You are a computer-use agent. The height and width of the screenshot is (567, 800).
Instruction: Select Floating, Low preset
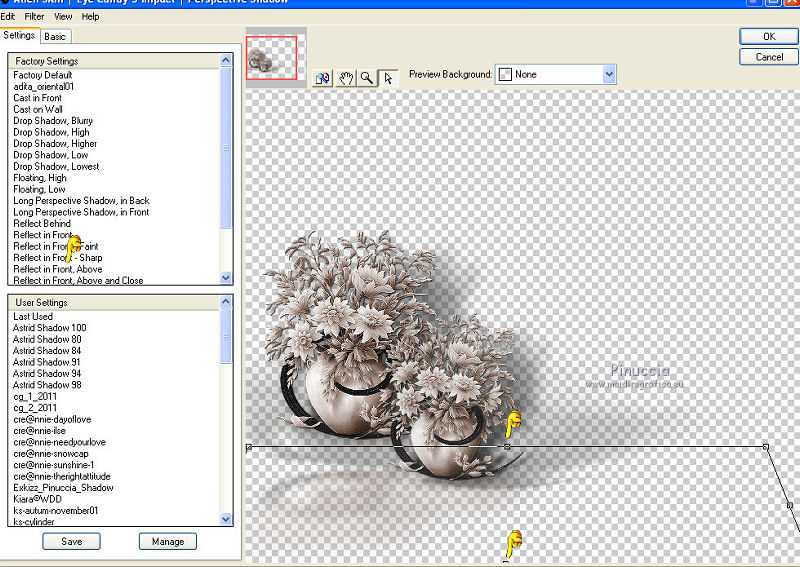pyautogui.click(x=39, y=189)
